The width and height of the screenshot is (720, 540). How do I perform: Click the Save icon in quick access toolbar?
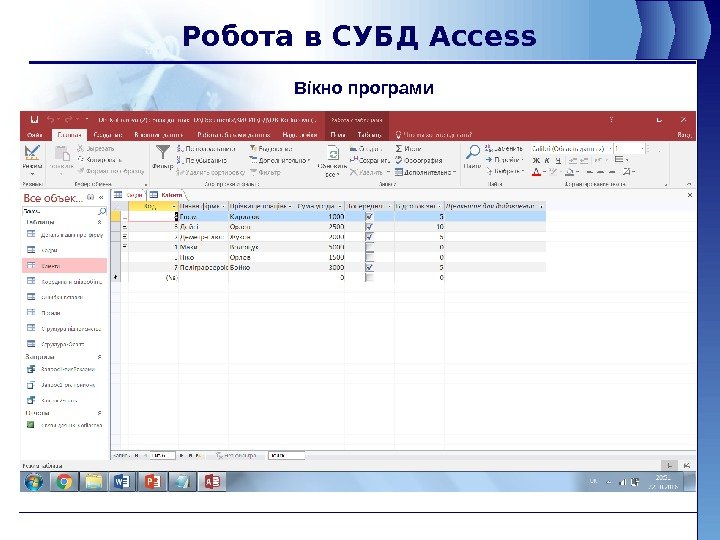[34, 119]
